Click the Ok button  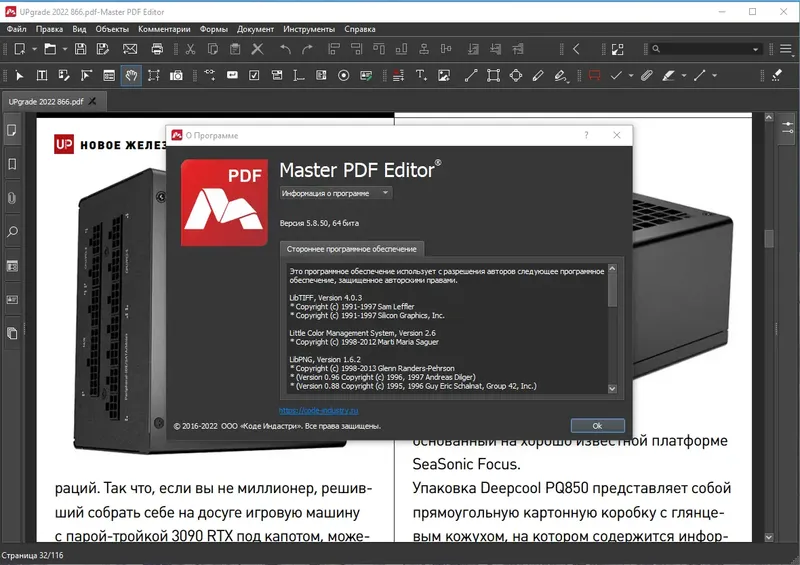point(597,426)
